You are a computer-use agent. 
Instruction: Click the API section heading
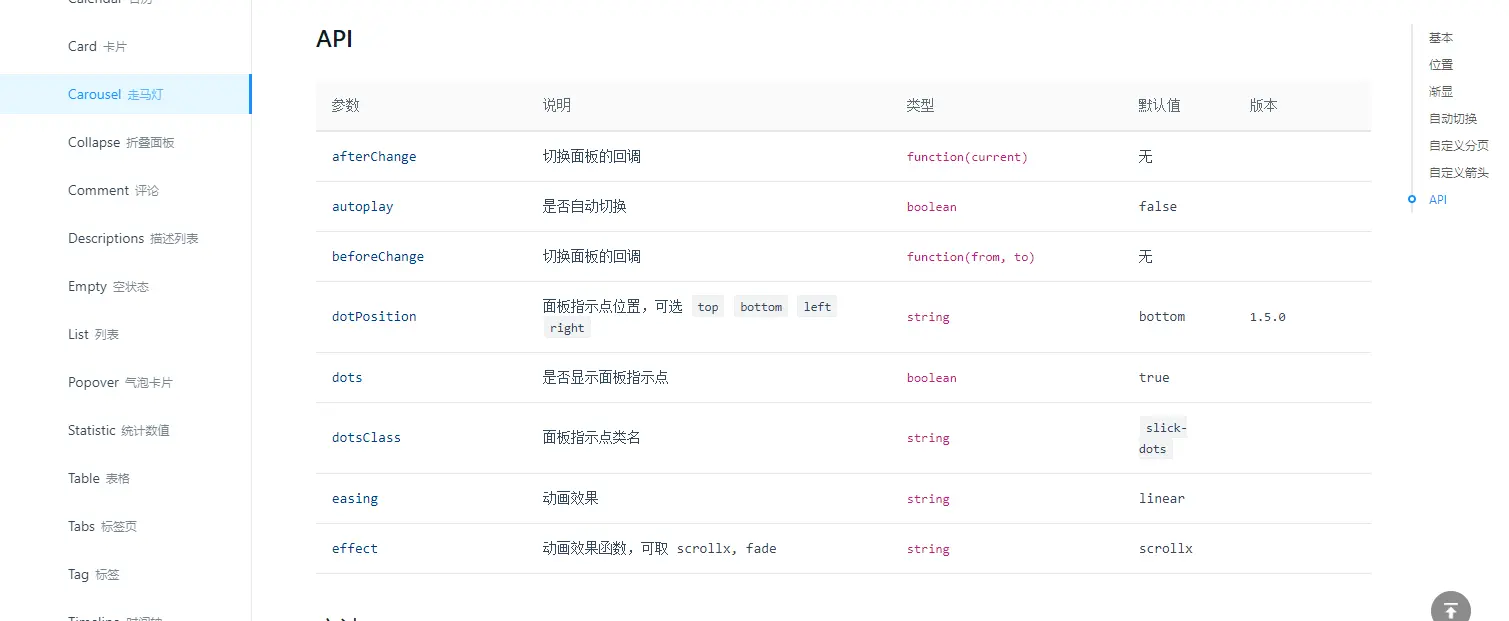coord(335,39)
